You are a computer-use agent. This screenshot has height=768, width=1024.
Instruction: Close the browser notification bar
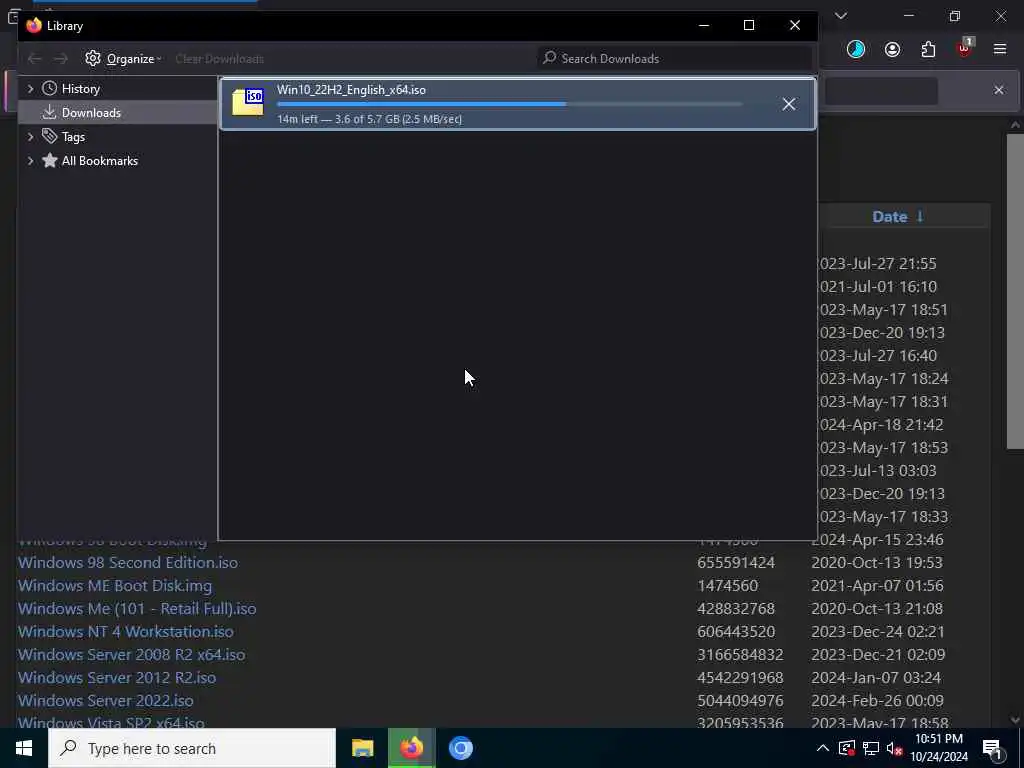[999, 90]
